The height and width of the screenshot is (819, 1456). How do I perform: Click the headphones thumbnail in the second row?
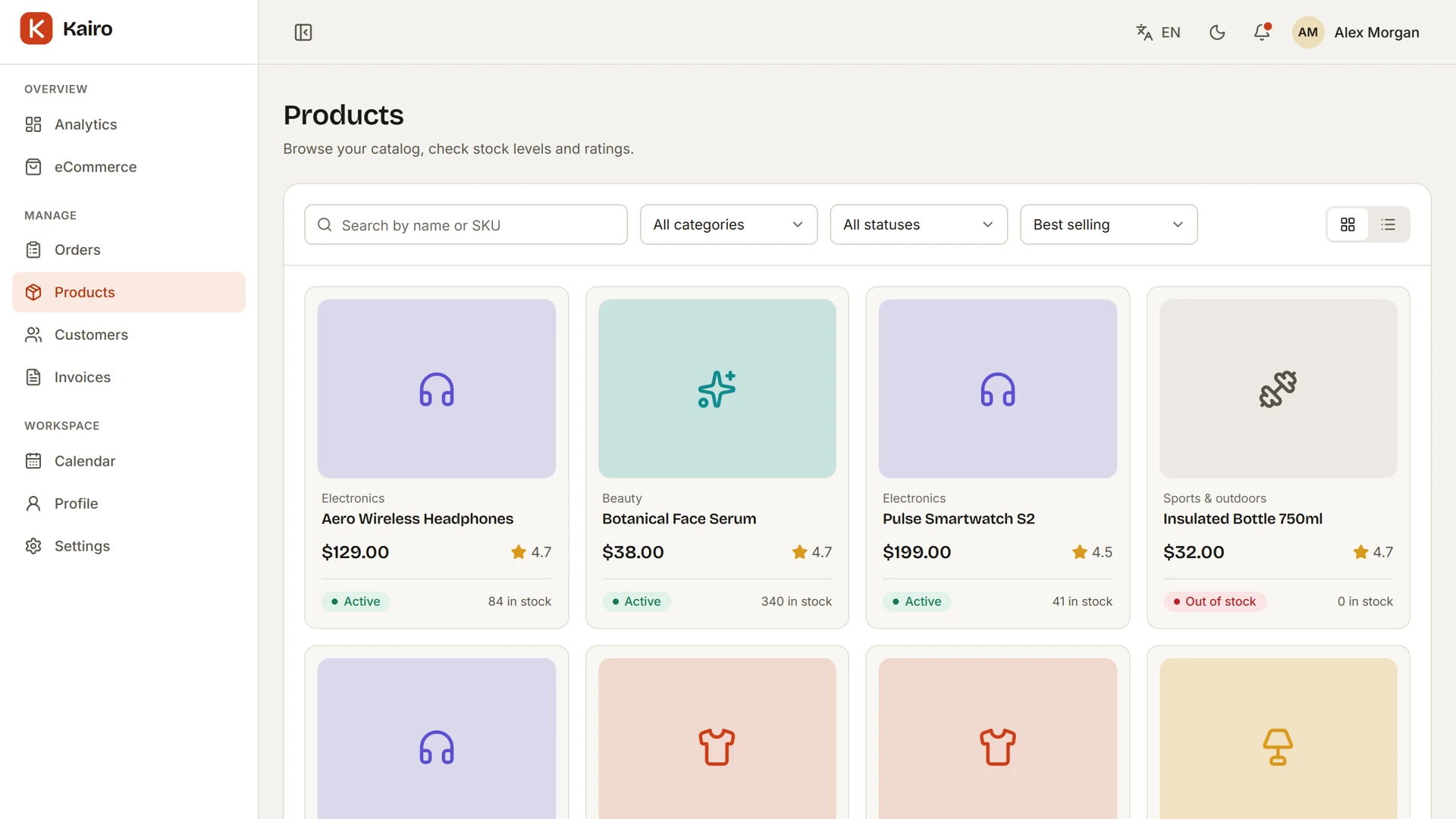(x=437, y=739)
